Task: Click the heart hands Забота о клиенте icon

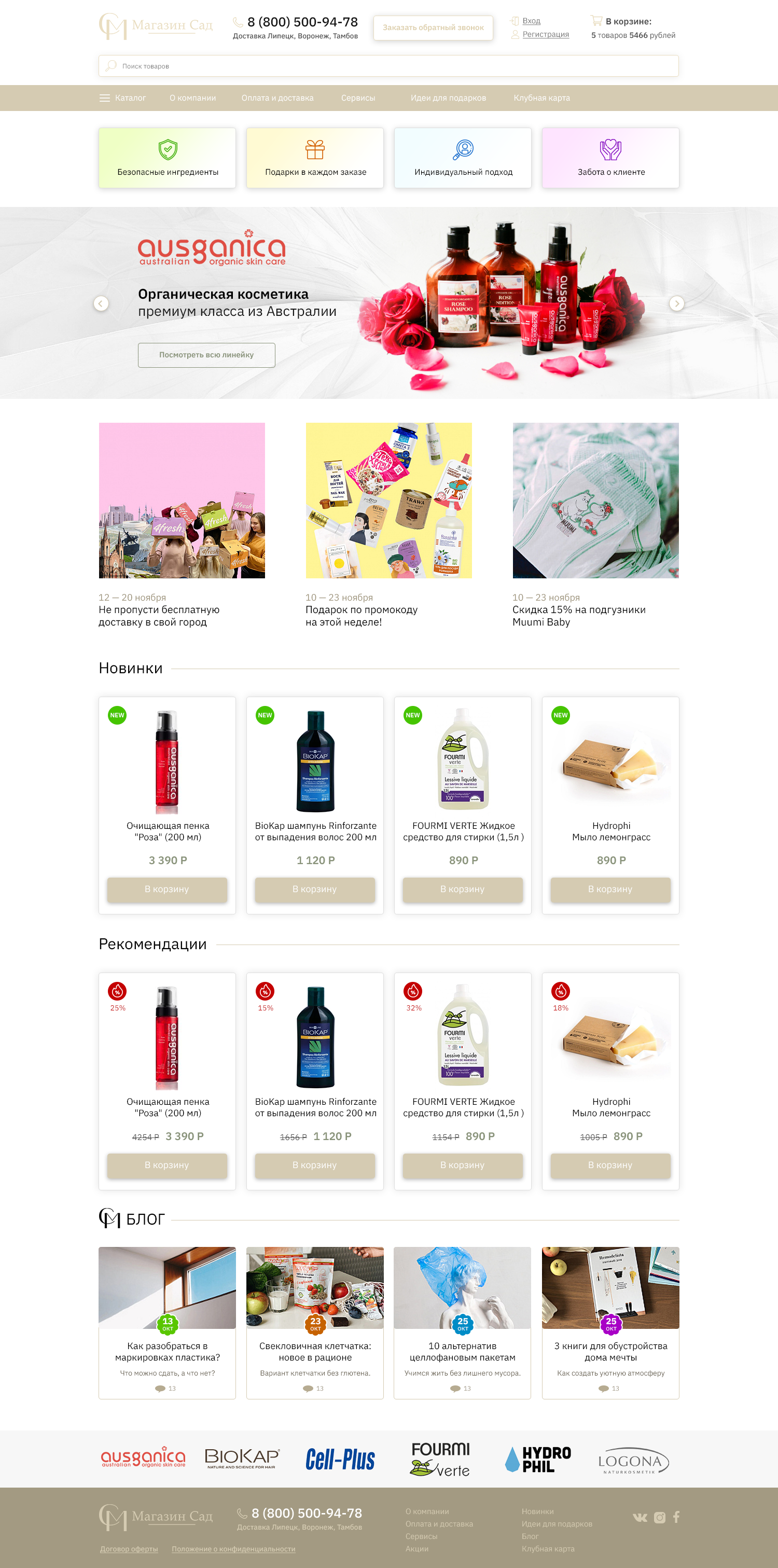Action: pyautogui.click(x=610, y=149)
